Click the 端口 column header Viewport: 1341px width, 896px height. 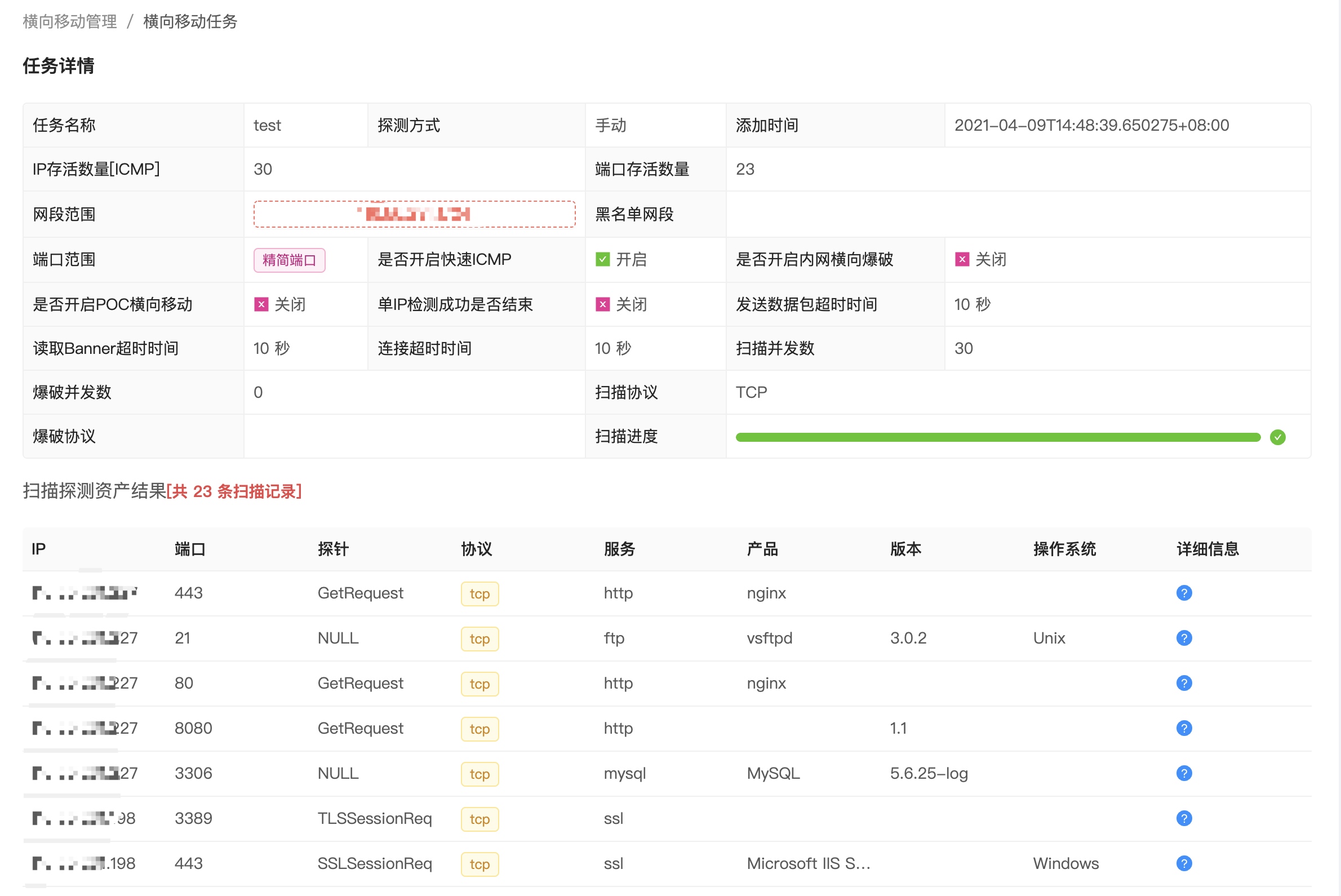tap(190, 549)
